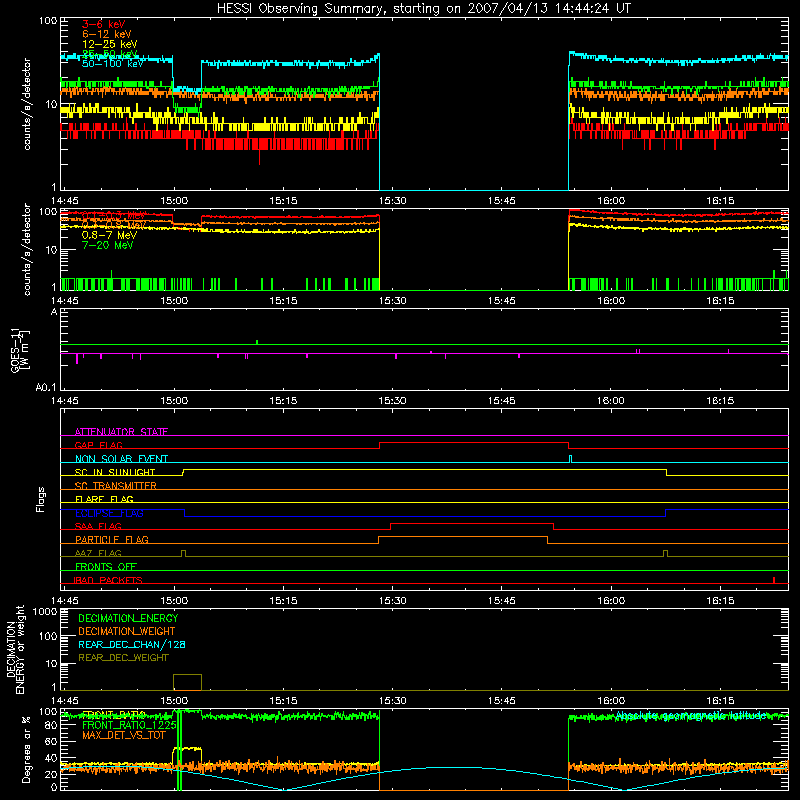Click 15:15 time tick under top keV panel
The width and height of the screenshot is (800, 800).
point(283,201)
